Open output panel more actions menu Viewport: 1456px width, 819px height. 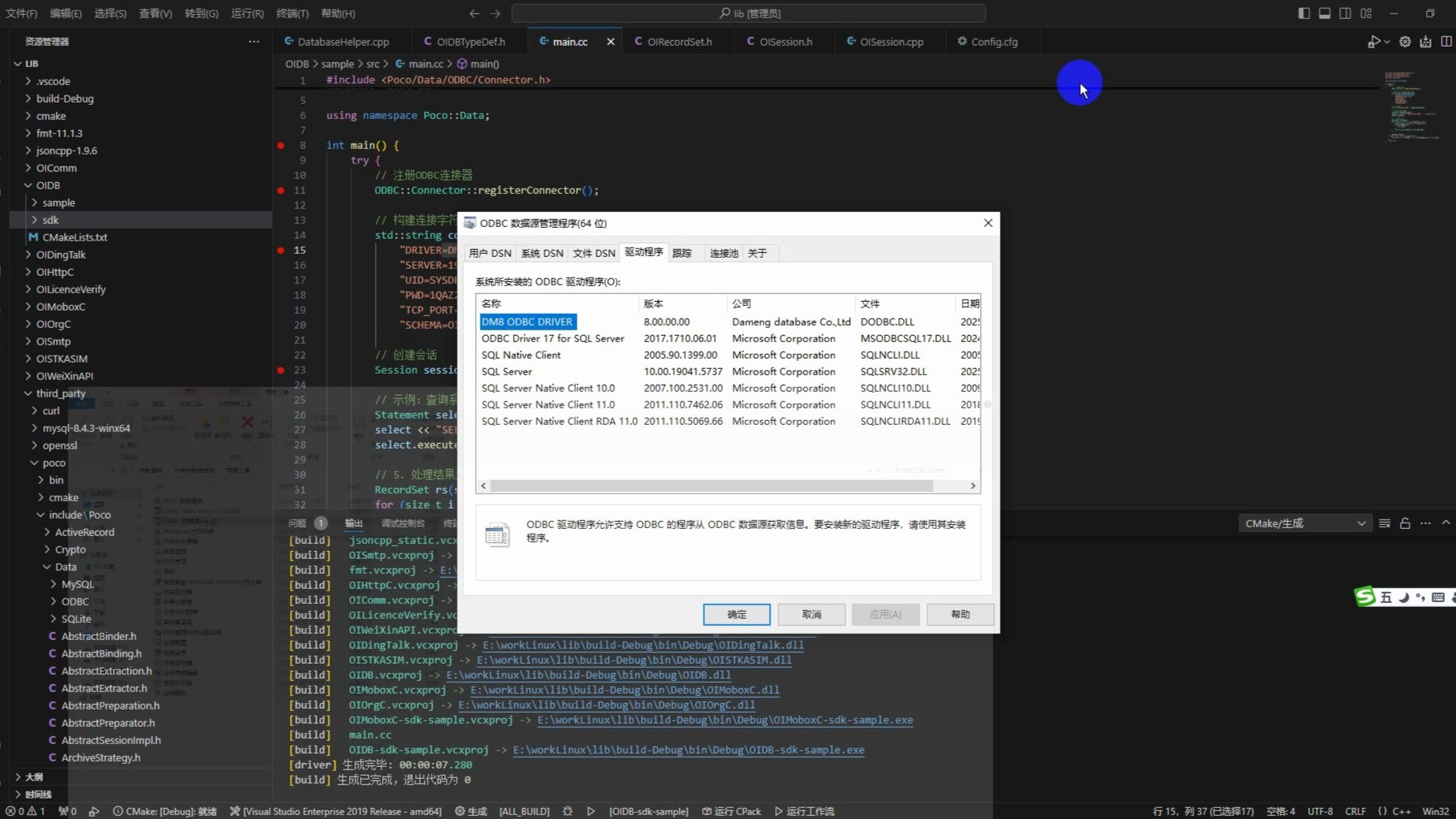(1425, 523)
